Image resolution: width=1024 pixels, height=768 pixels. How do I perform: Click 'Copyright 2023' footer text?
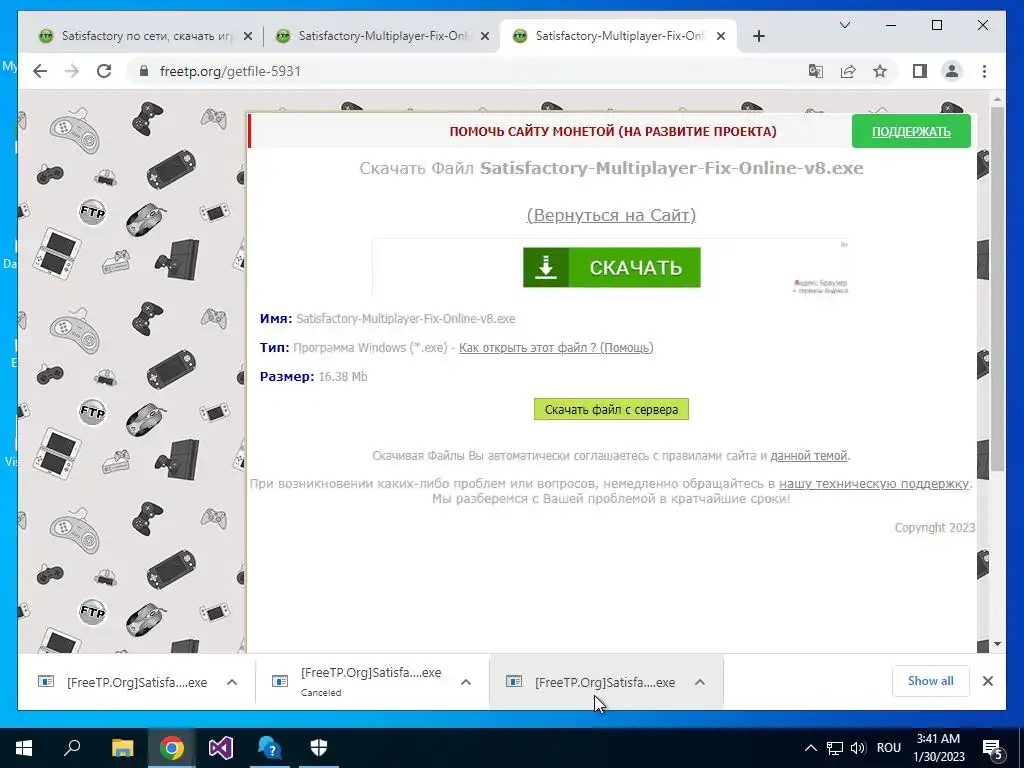coord(935,528)
